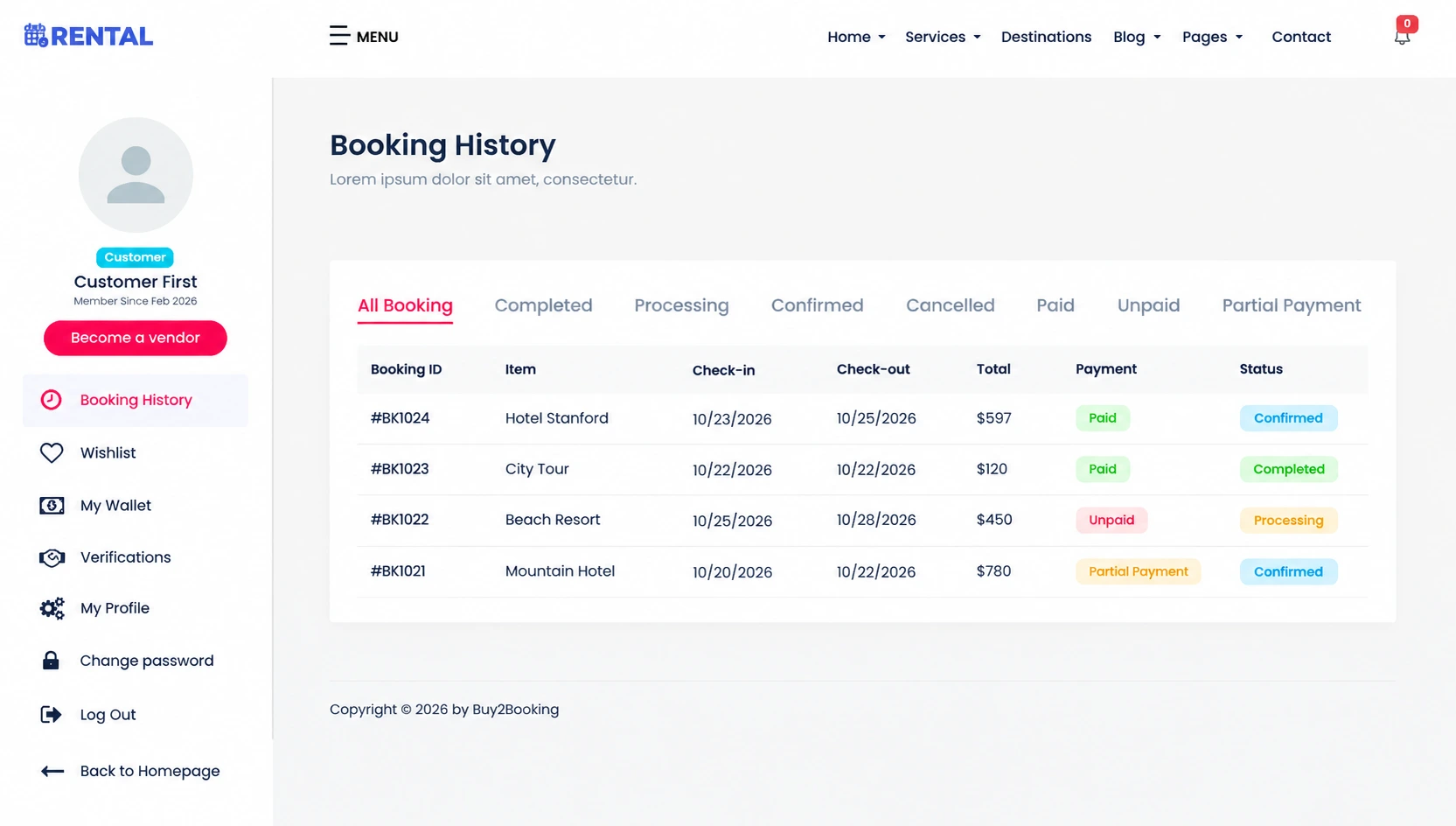Open the notification bell icon

click(1402, 37)
